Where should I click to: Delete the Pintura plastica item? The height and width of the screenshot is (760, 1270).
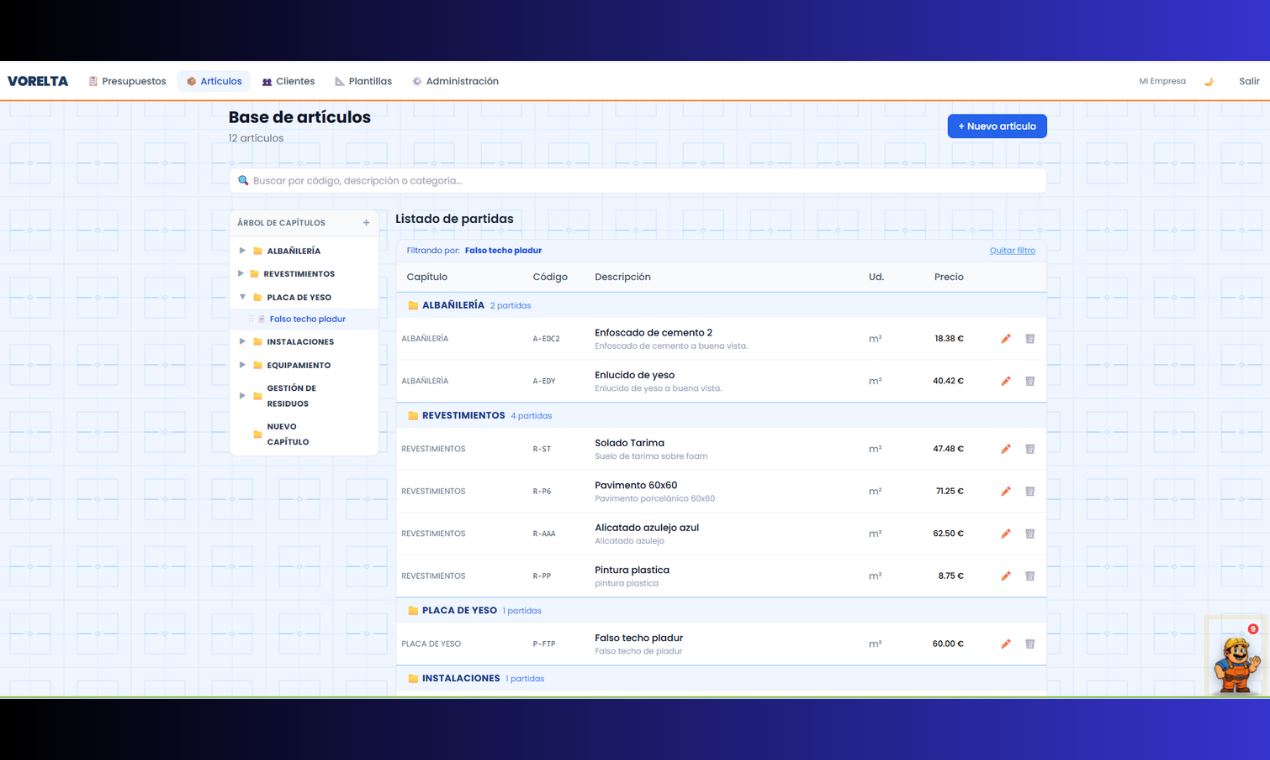[x=1030, y=576]
